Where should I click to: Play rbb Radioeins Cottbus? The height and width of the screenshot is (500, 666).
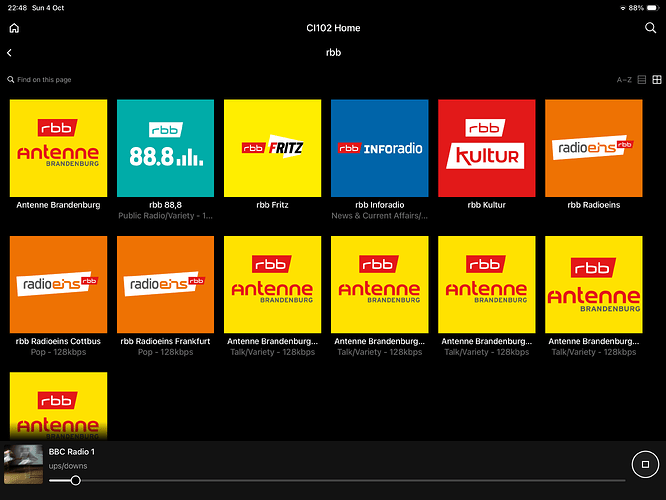58,285
